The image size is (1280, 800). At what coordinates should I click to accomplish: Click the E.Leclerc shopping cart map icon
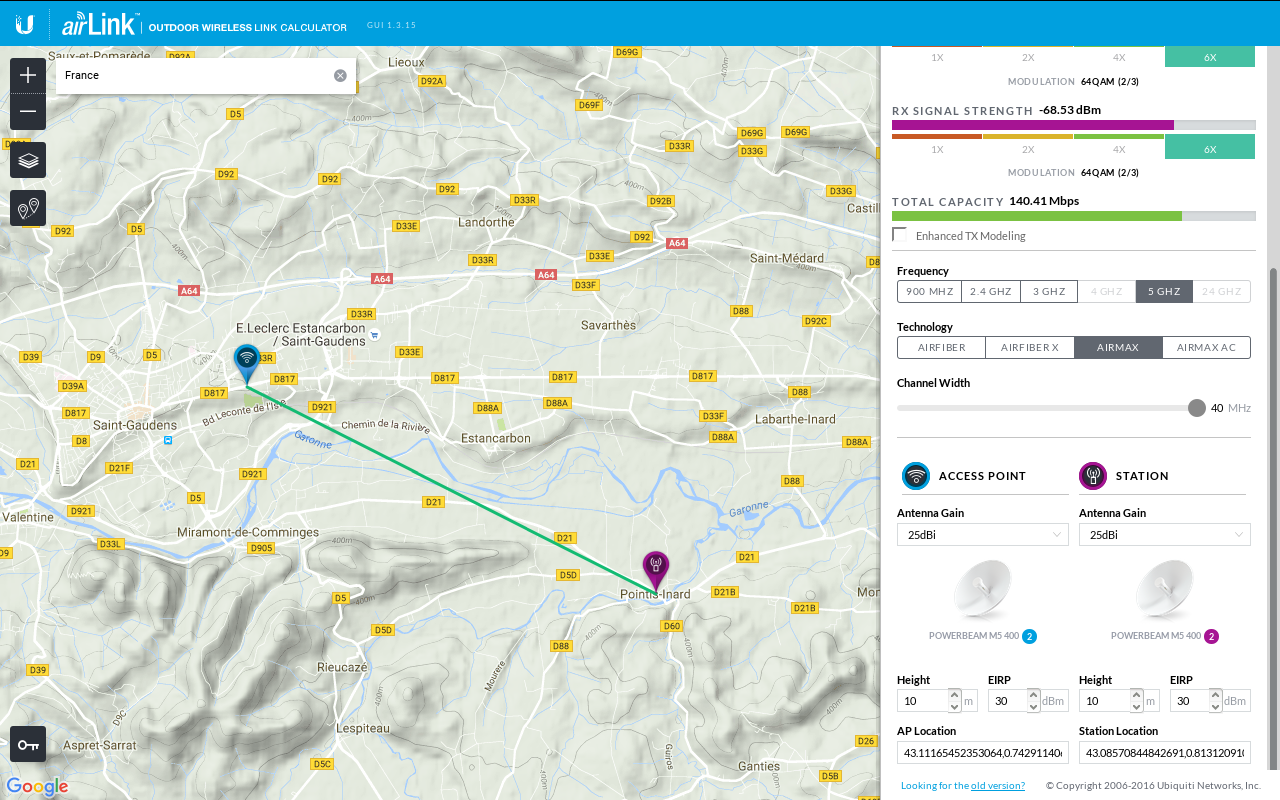point(373,334)
